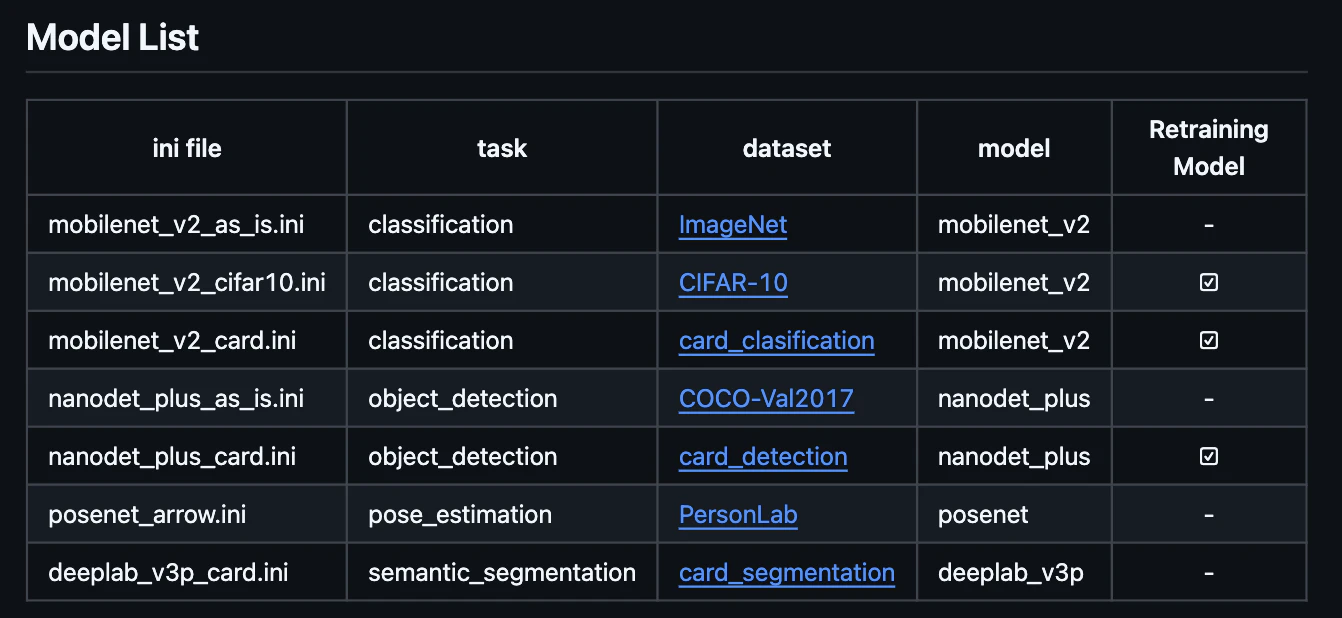Click the semantic_segmentation task cell

[502, 573]
